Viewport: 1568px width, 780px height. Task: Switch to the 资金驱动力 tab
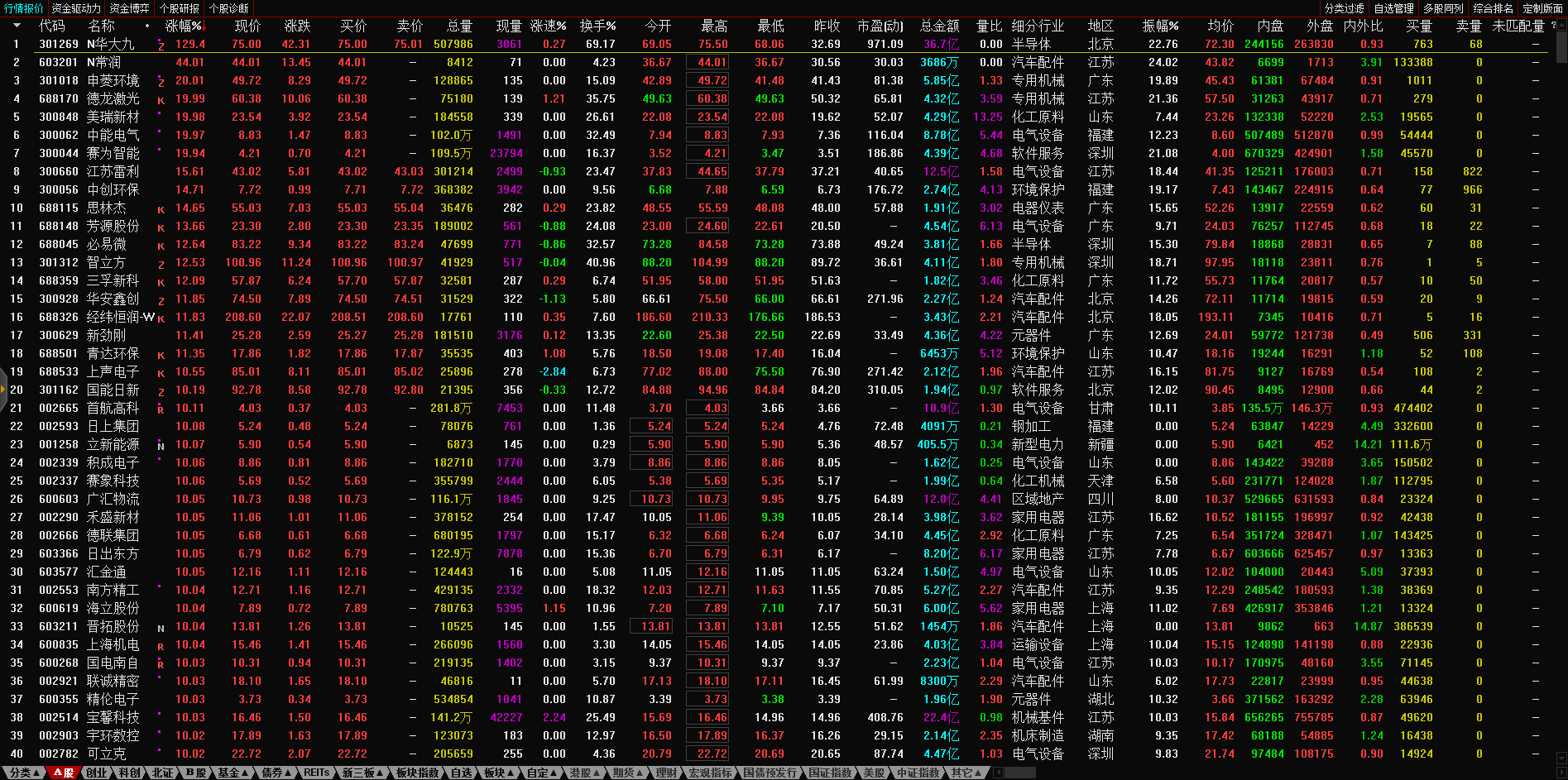point(75,8)
